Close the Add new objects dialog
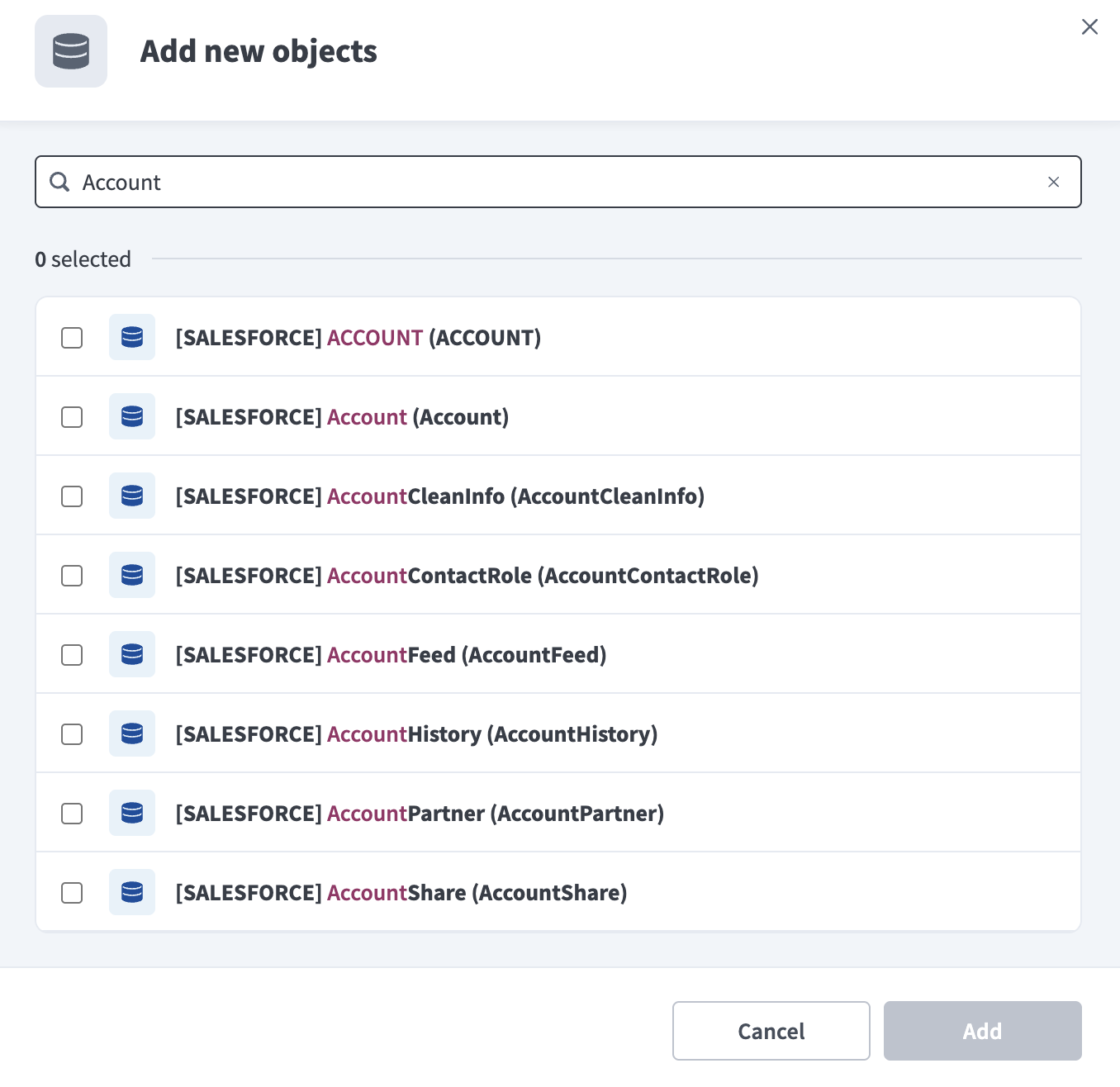The width and height of the screenshot is (1120, 1087). click(x=1089, y=26)
